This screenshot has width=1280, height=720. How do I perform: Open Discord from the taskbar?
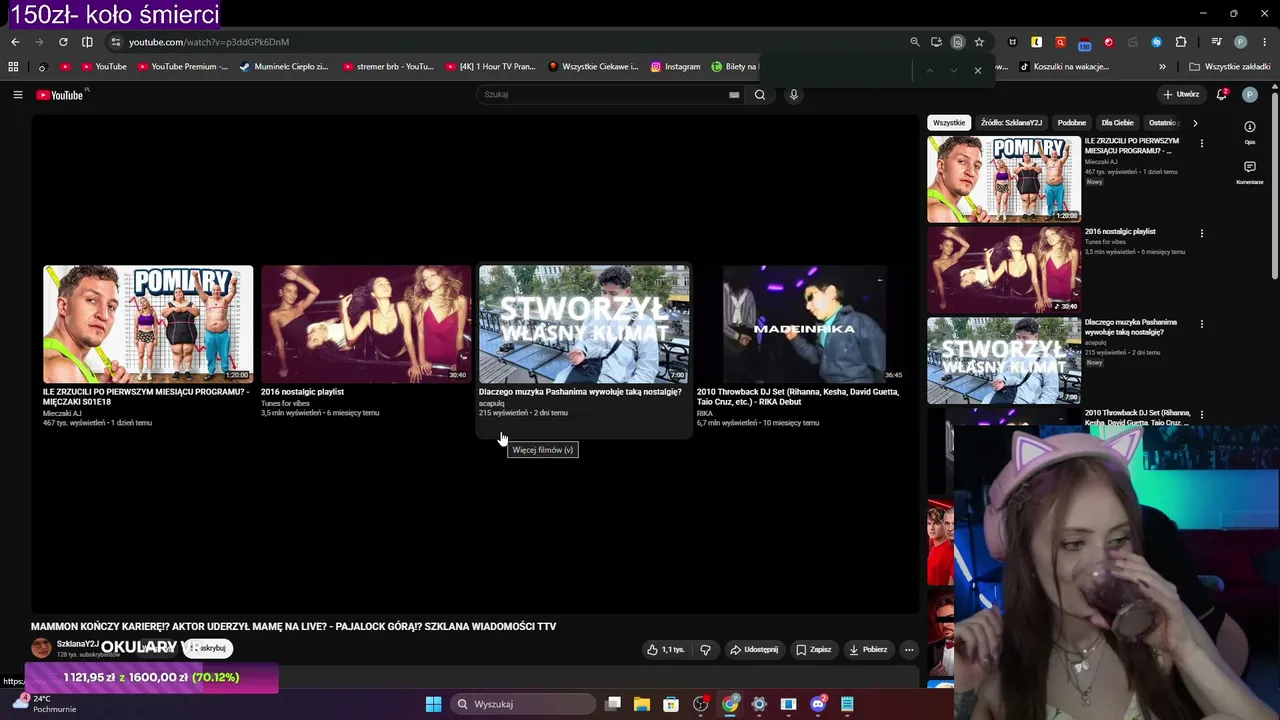click(x=818, y=704)
